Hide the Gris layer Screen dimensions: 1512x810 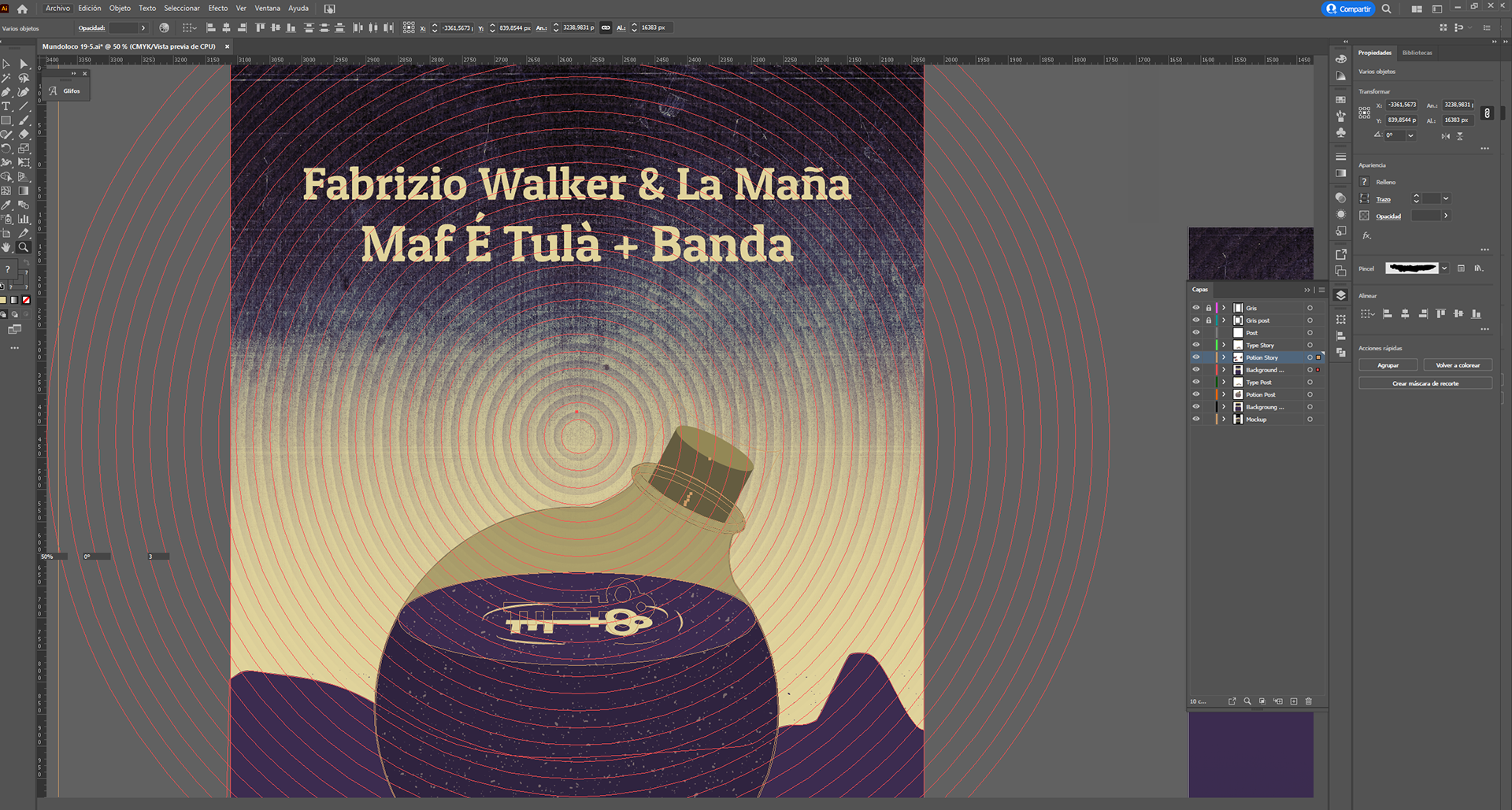pos(1195,308)
